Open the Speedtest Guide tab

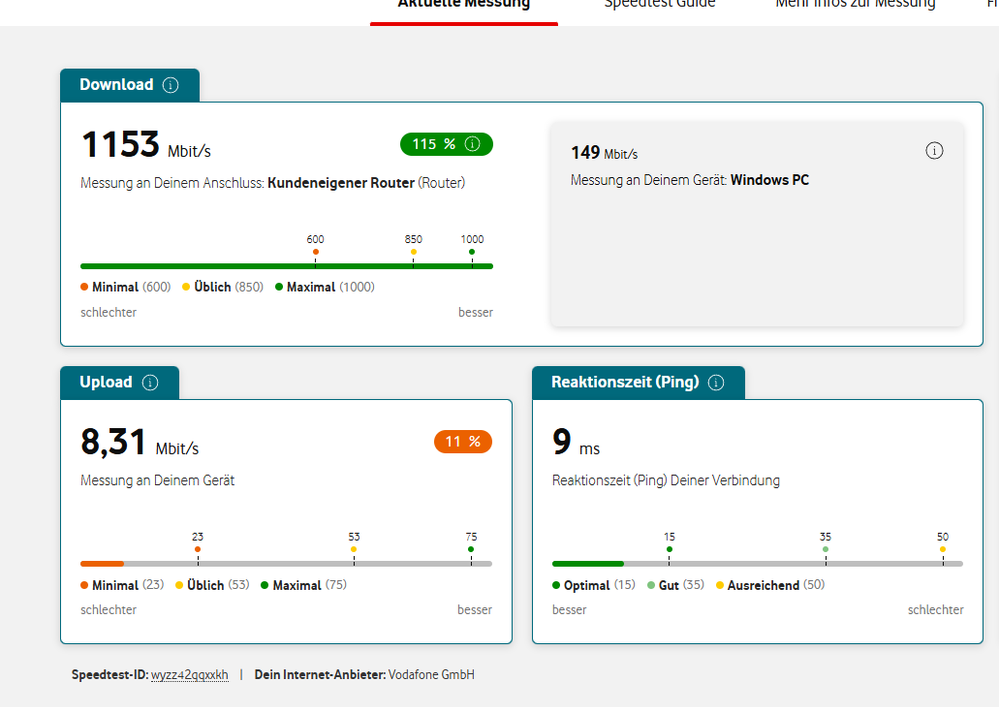pyautogui.click(x=659, y=5)
